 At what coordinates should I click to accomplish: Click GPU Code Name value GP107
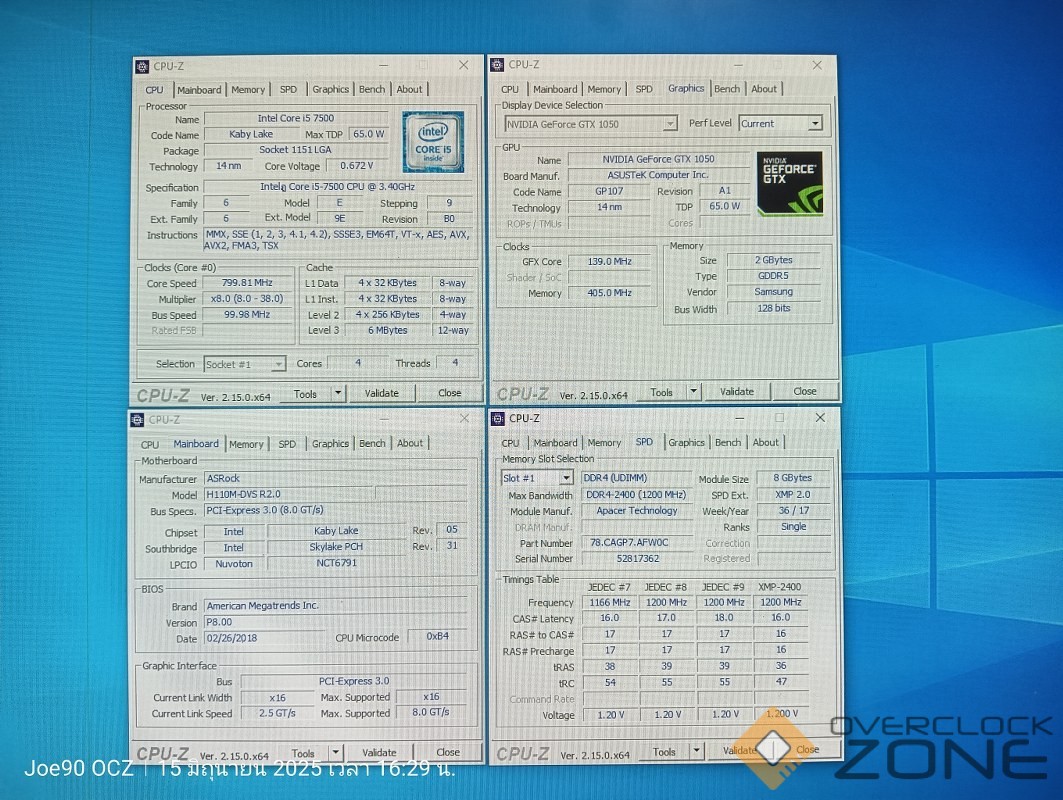[609, 191]
